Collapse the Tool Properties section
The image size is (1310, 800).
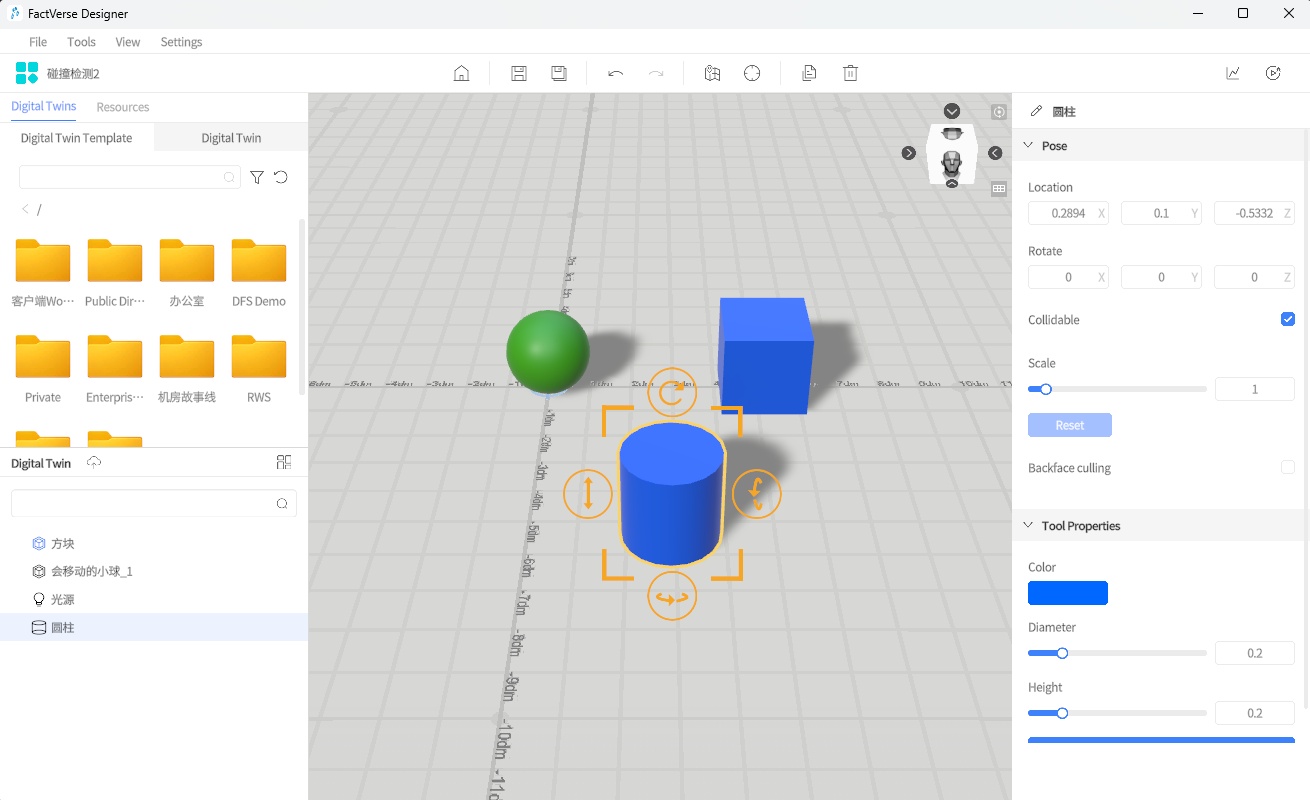pyautogui.click(x=1028, y=524)
